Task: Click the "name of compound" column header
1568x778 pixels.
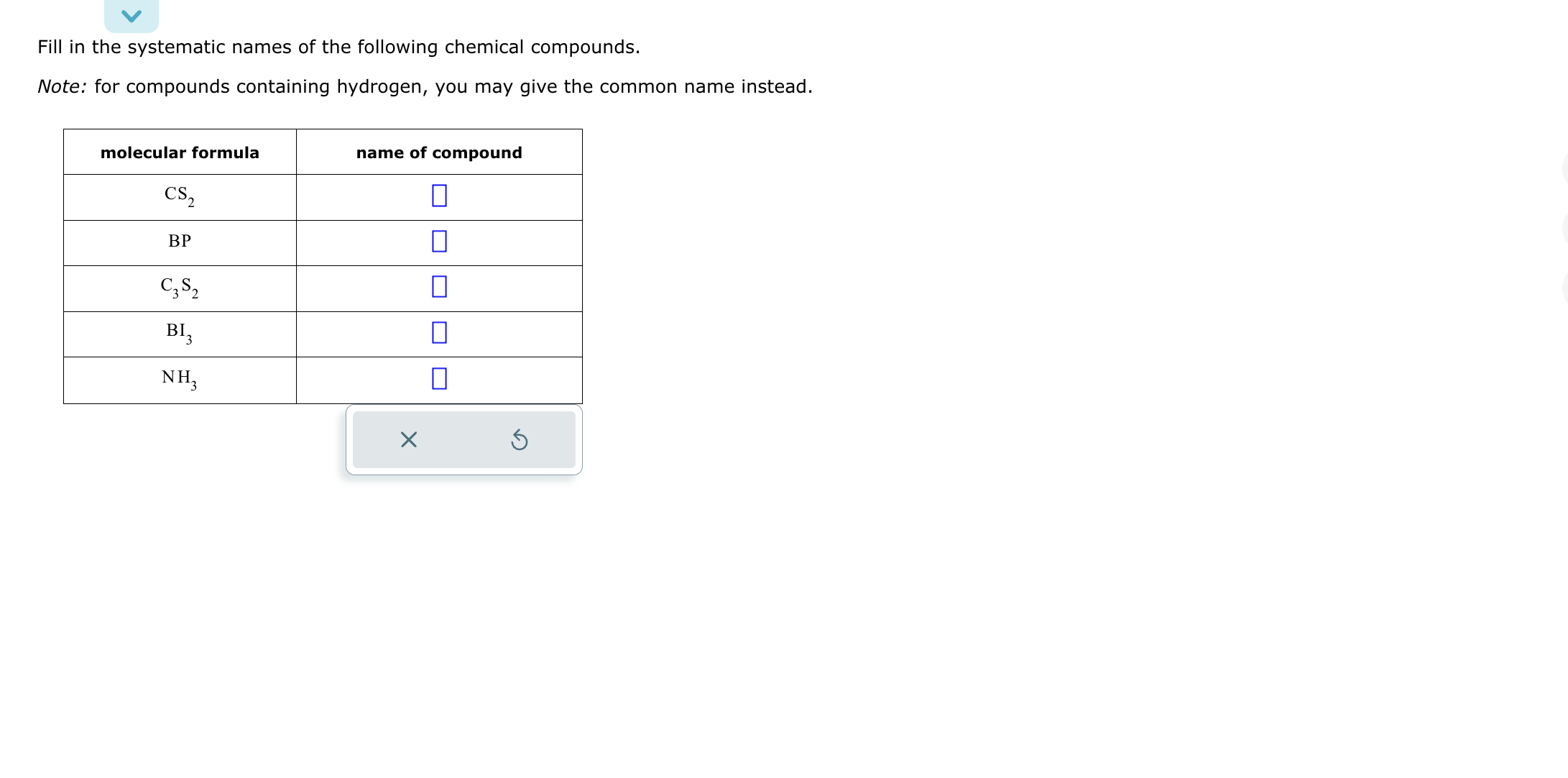Action: 439,152
